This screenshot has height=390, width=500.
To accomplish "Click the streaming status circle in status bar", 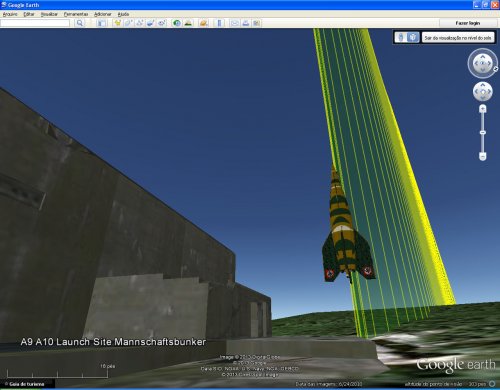I will tap(492, 384).
